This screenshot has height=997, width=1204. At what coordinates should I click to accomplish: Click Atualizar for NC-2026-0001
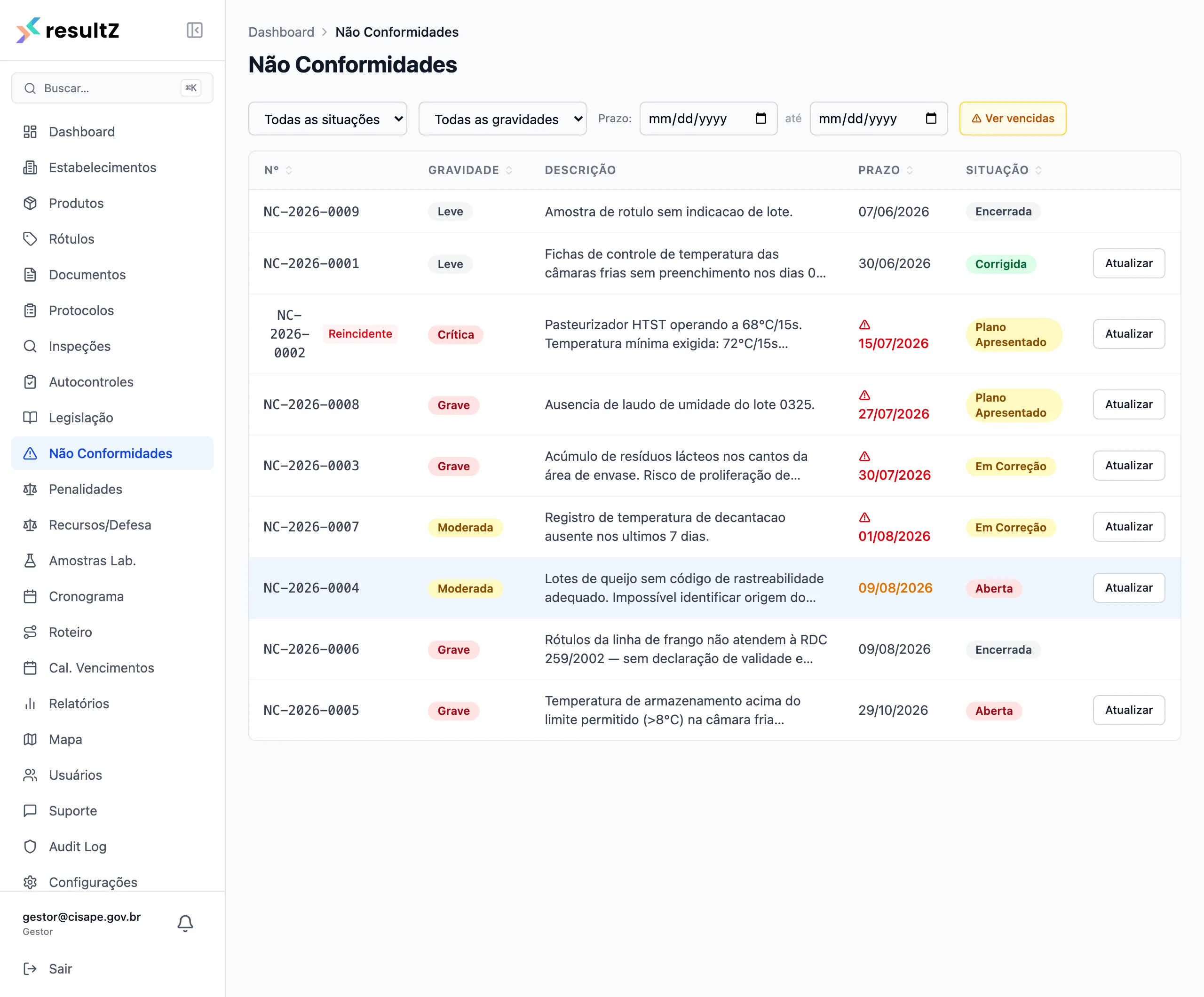1128,263
